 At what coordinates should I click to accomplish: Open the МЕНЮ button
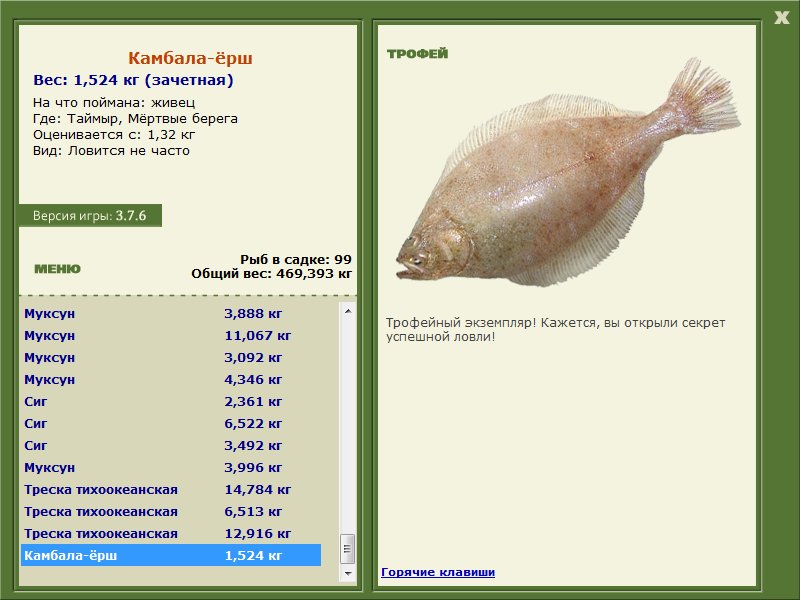tap(57, 269)
